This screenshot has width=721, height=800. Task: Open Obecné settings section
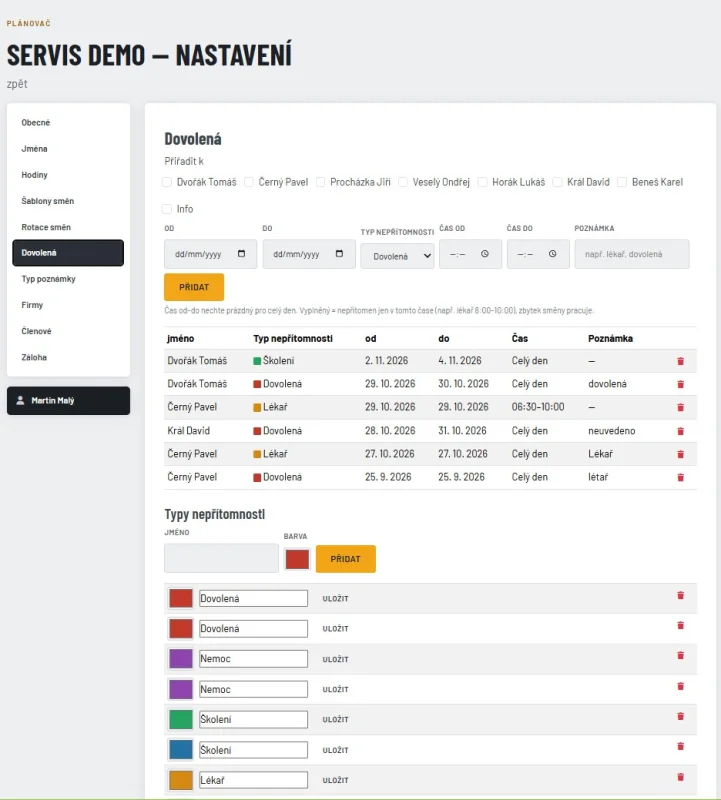[x=68, y=122]
